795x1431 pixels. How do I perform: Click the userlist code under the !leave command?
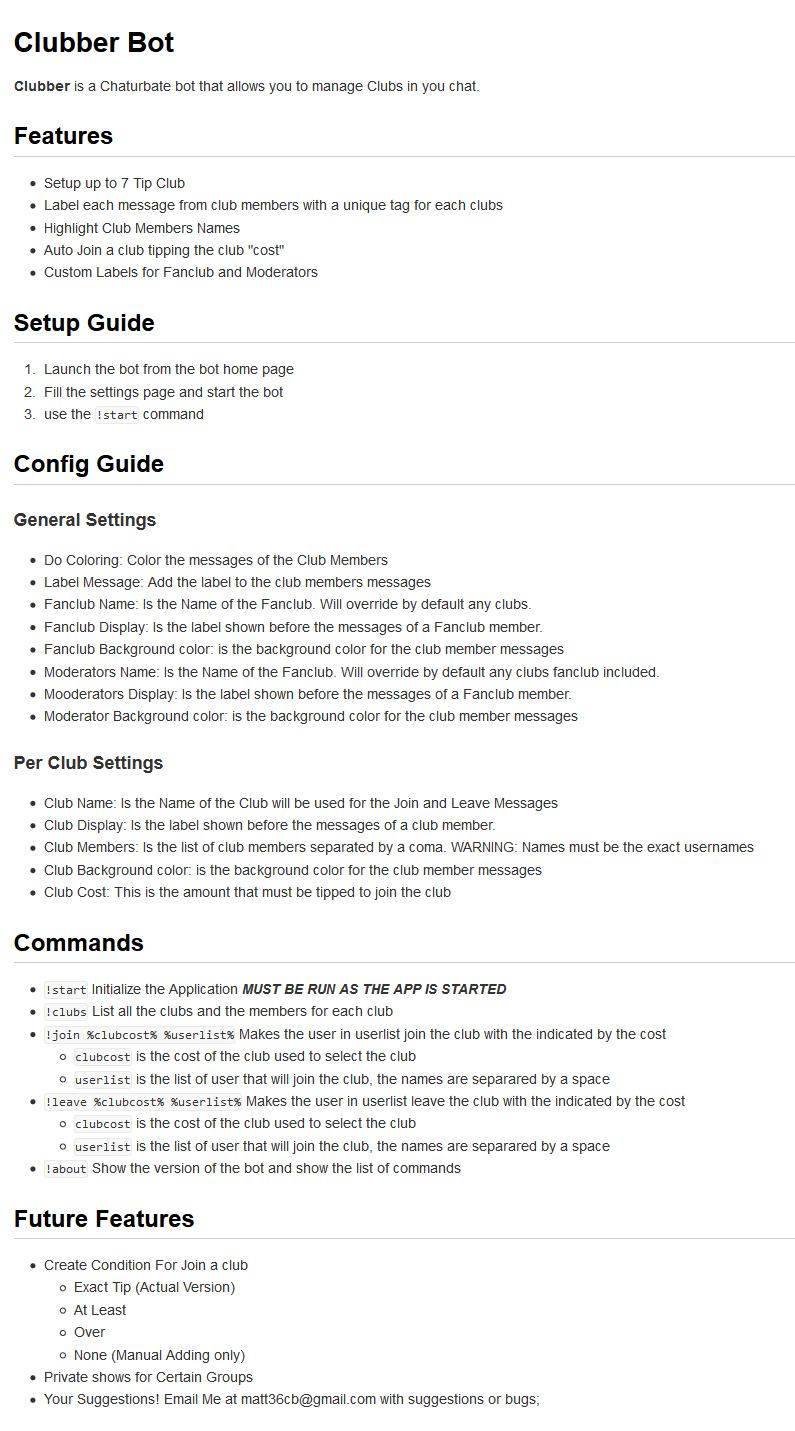[103, 1147]
